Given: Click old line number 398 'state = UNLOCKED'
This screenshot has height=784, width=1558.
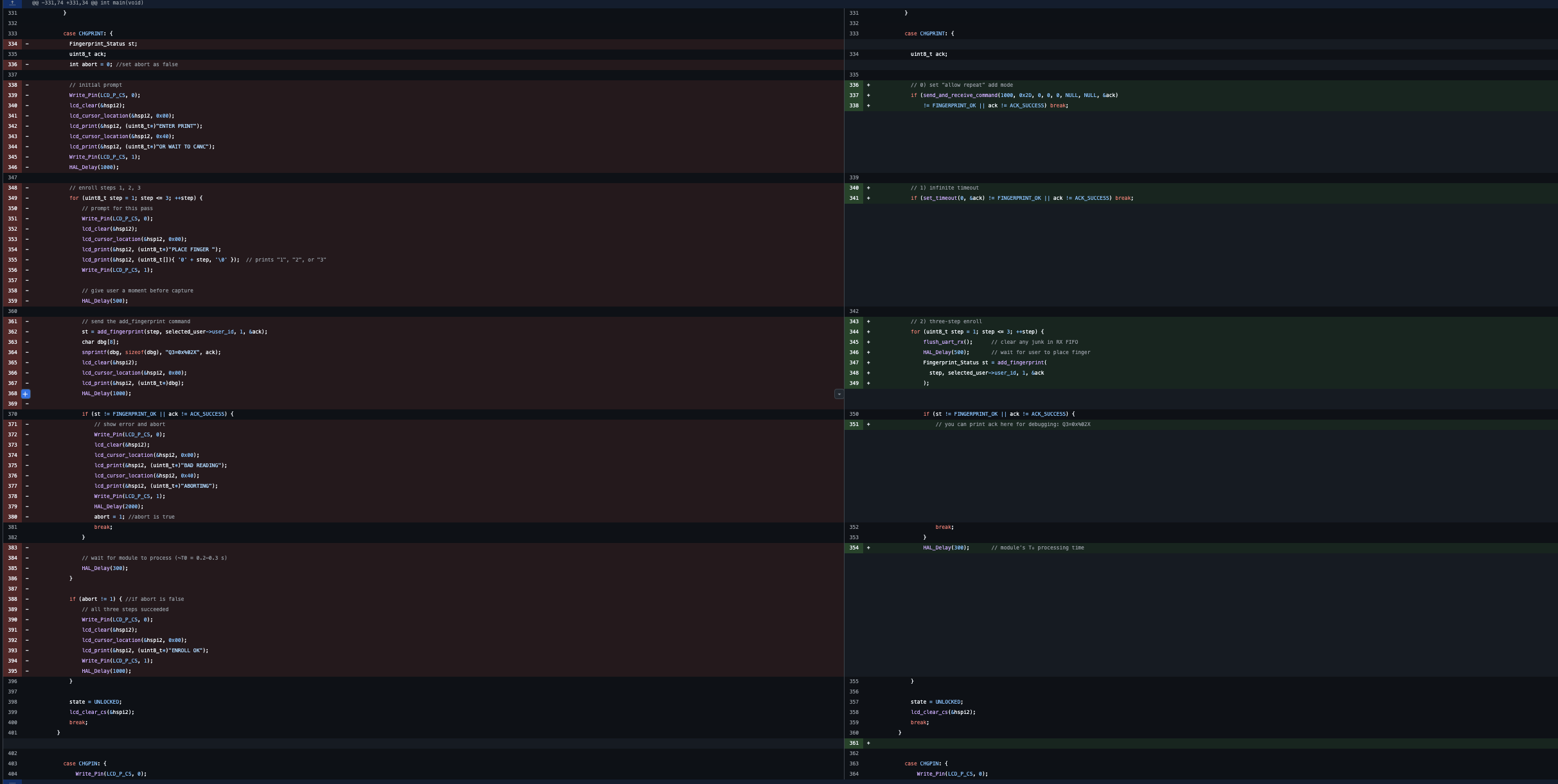Looking at the screenshot, I should click(12, 702).
